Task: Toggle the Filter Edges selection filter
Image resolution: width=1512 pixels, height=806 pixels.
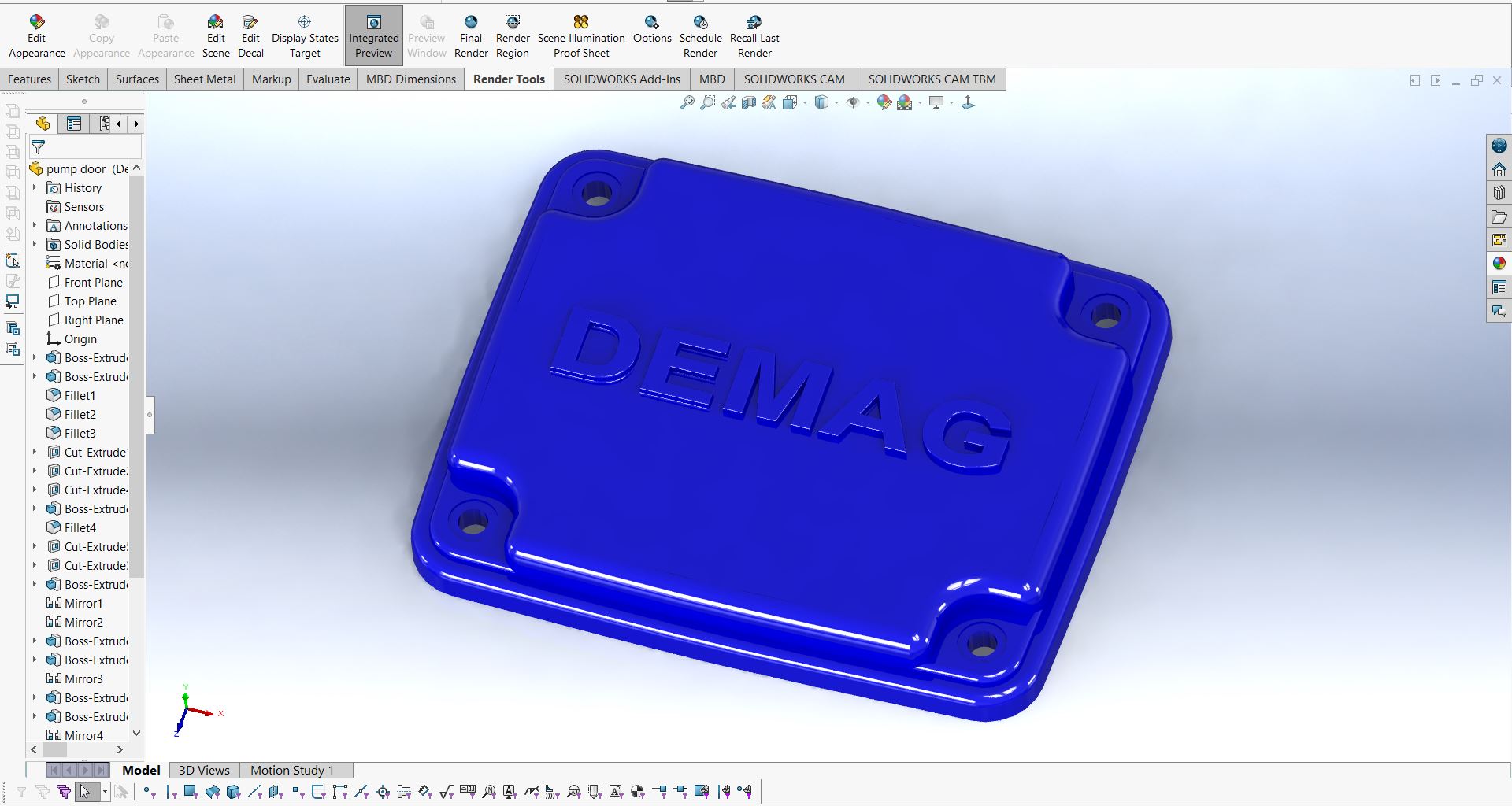Action: 171,792
